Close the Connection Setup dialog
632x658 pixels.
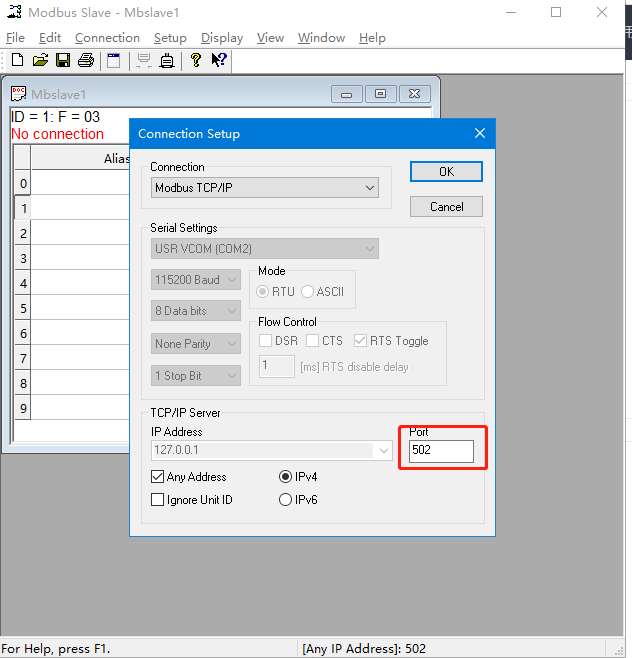click(x=480, y=134)
